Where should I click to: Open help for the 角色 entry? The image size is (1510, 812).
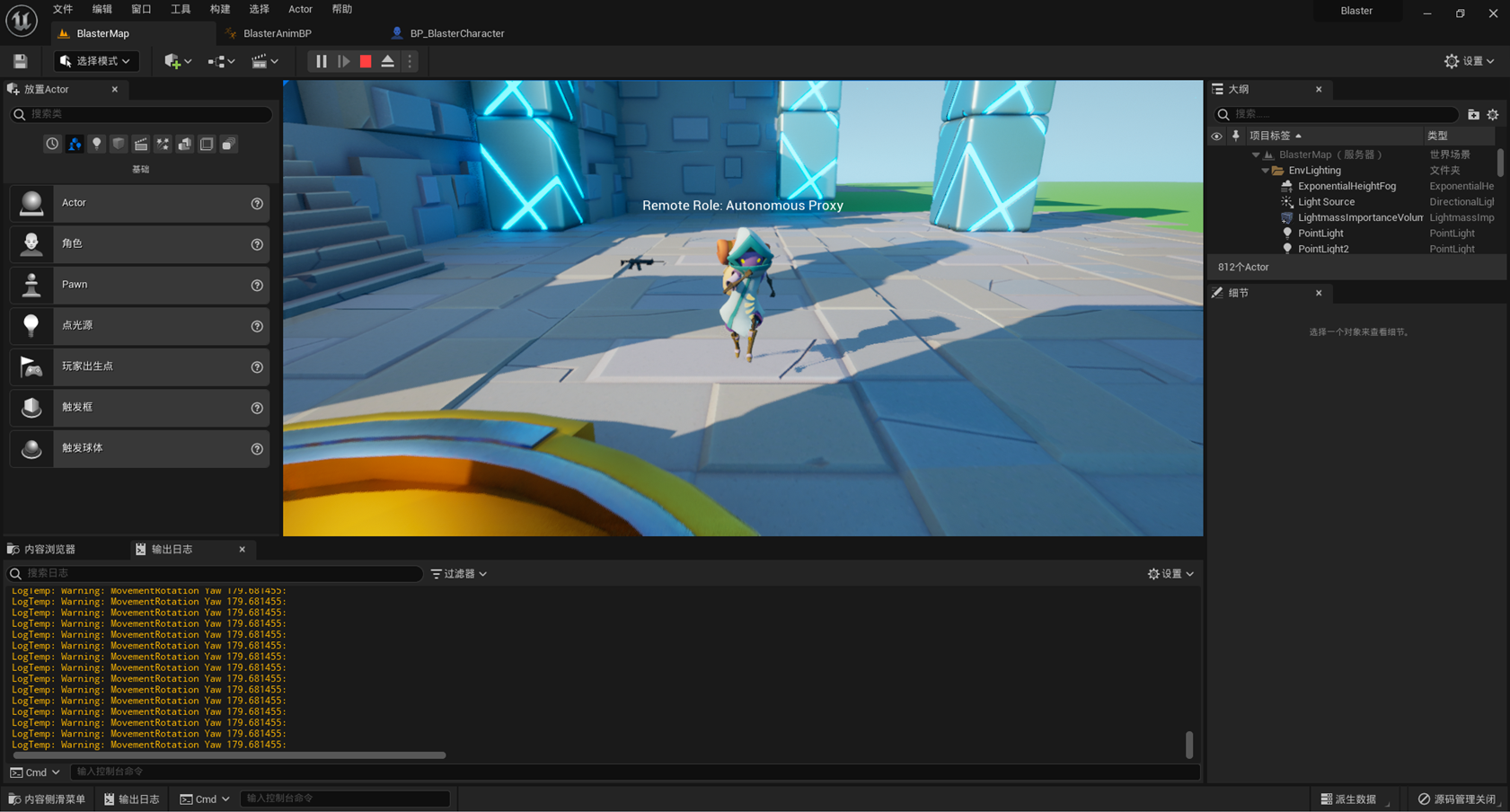[x=257, y=244]
